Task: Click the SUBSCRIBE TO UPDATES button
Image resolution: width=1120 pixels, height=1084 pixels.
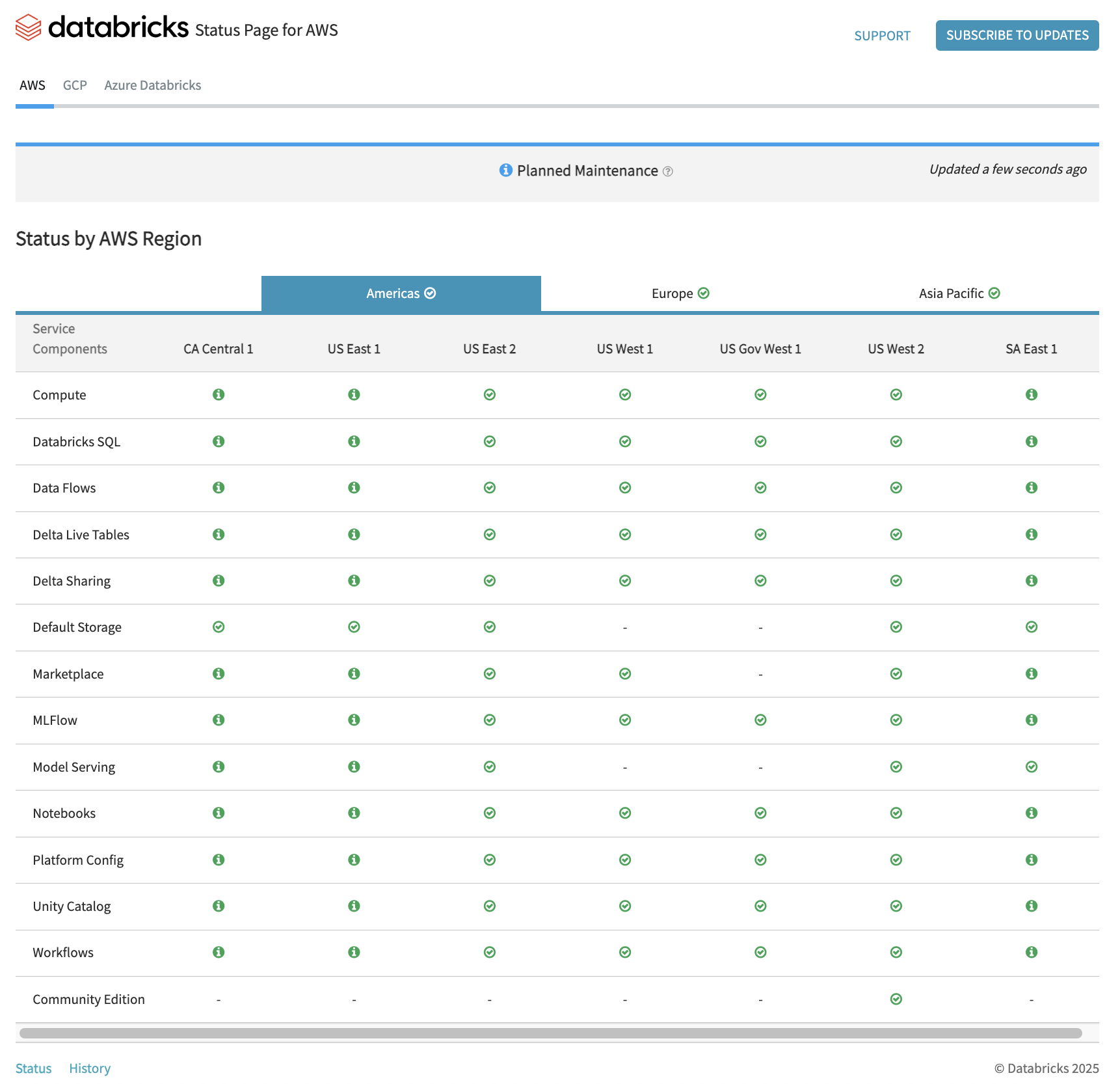Action: [1017, 35]
